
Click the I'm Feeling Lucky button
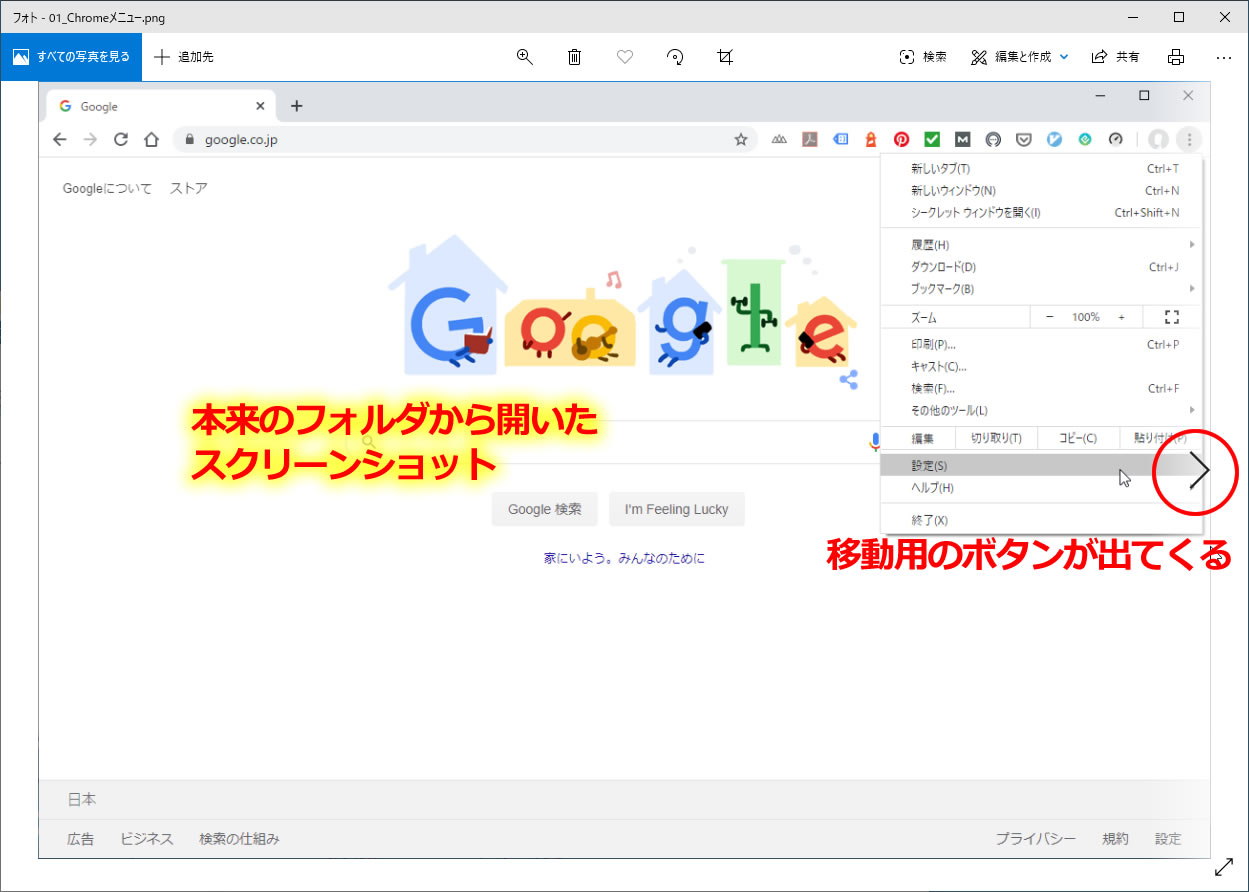coord(676,509)
